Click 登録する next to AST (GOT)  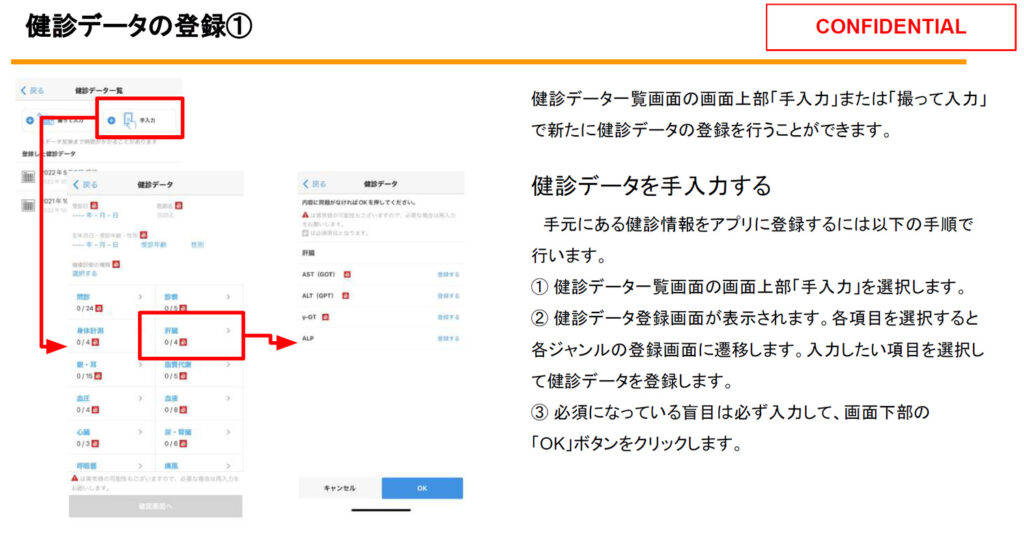448,273
